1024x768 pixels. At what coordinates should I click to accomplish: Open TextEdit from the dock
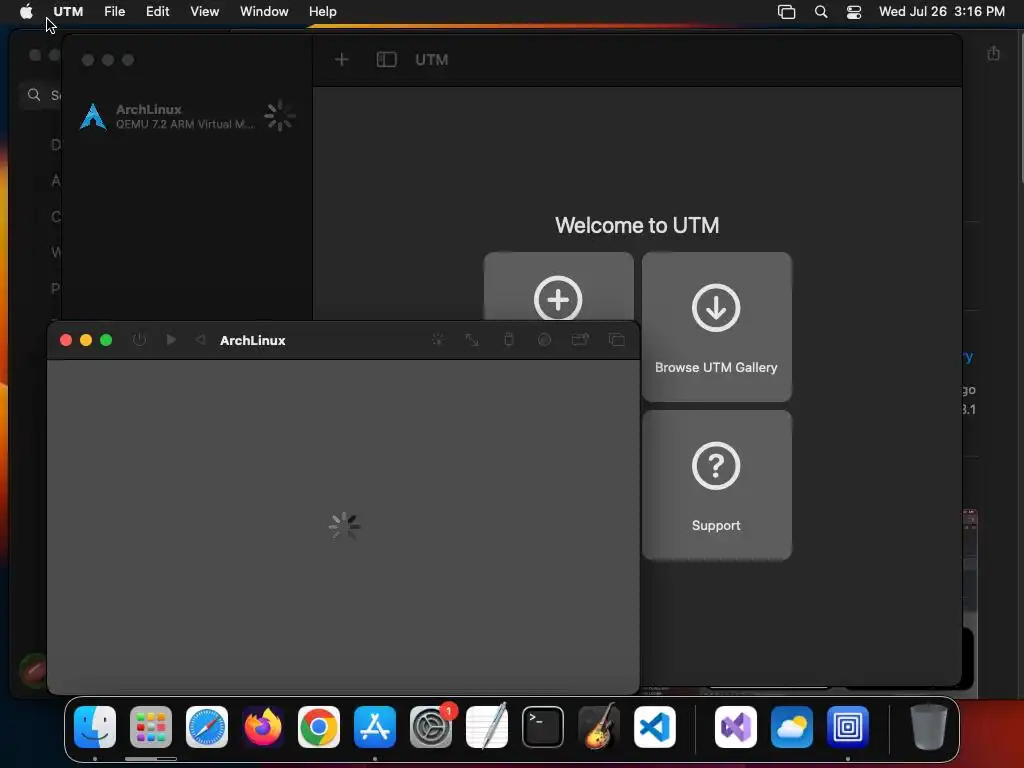click(x=487, y=727)
